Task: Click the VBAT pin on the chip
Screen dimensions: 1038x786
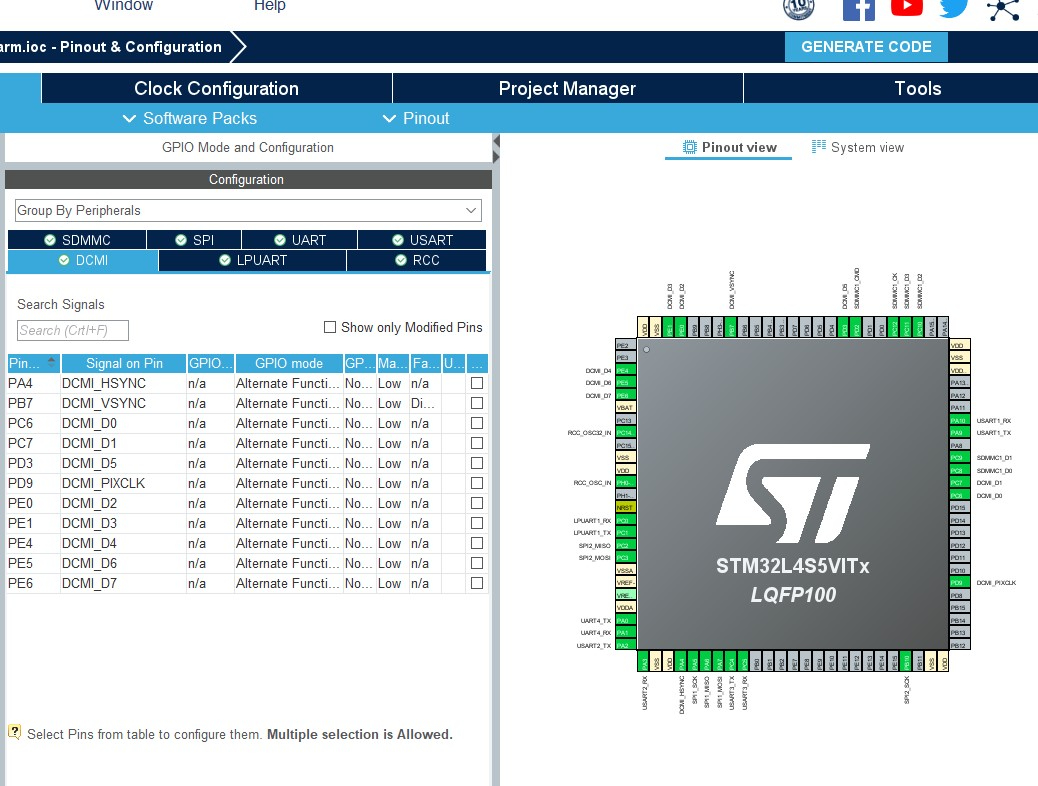Action: pyautogui.click(x=626, y=408)
